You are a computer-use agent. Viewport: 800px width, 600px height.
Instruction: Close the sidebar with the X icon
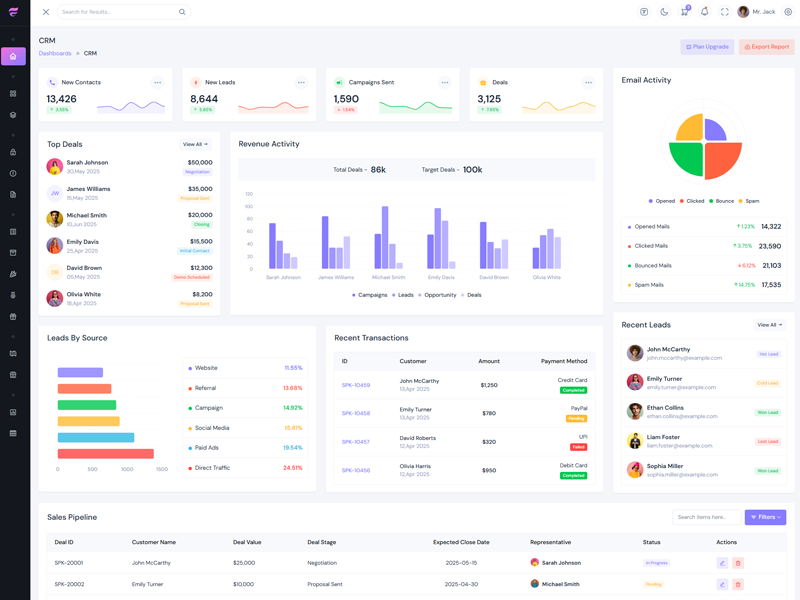click(x=46, y=12)
